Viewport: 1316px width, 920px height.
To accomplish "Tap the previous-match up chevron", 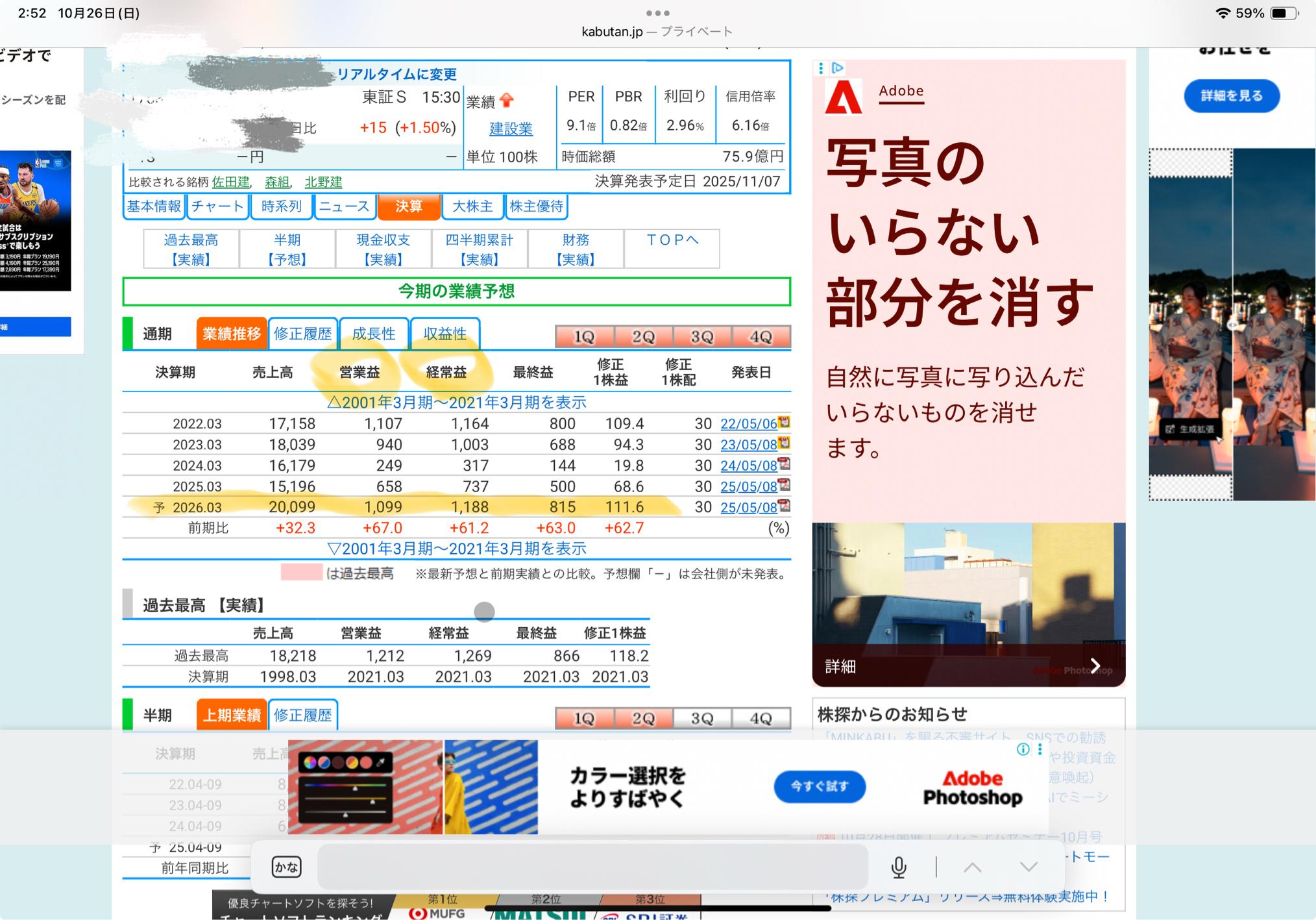I will click(x=972, y=867).
